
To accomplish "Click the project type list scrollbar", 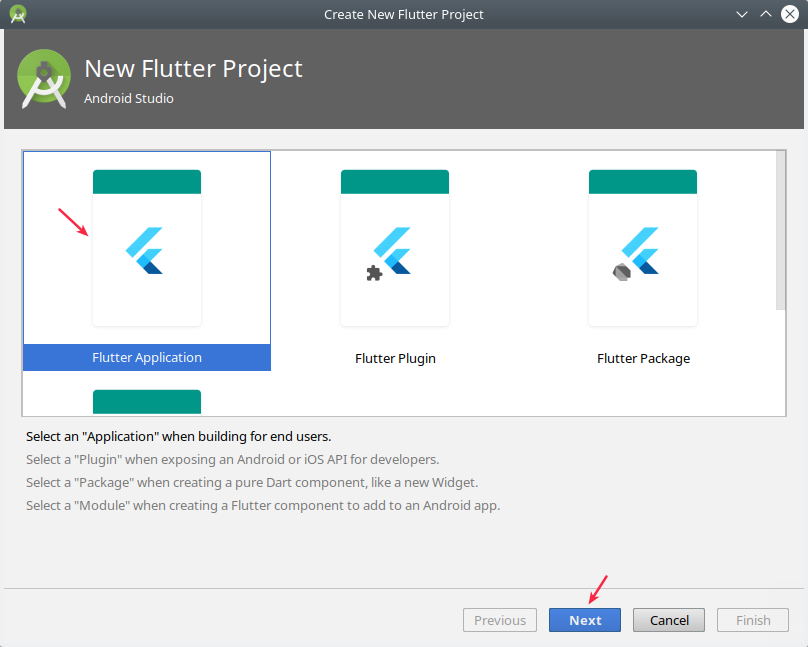I will [780, 230].
